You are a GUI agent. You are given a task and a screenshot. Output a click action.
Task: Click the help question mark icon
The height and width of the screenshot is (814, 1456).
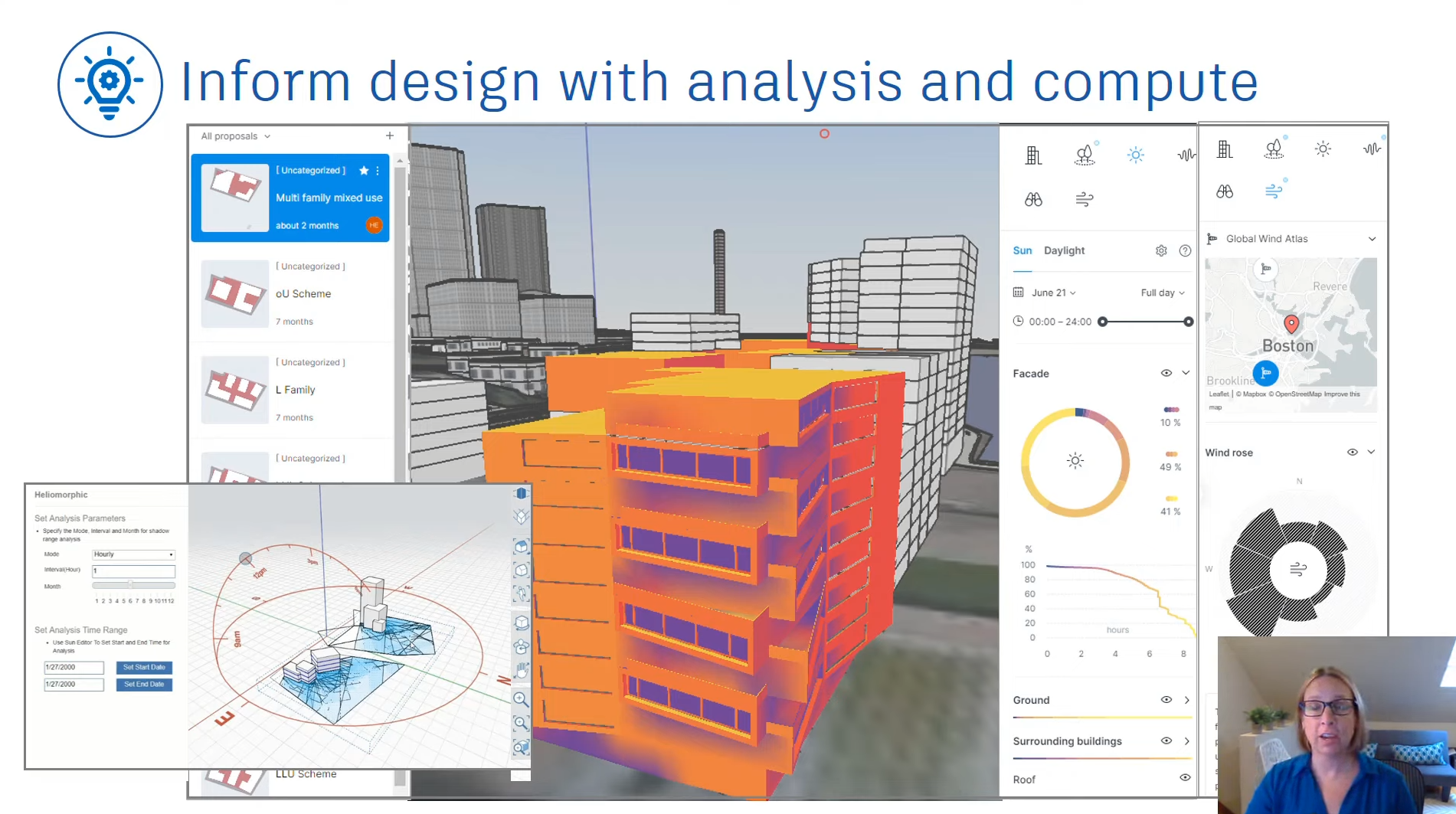(x=1185, y=250)
